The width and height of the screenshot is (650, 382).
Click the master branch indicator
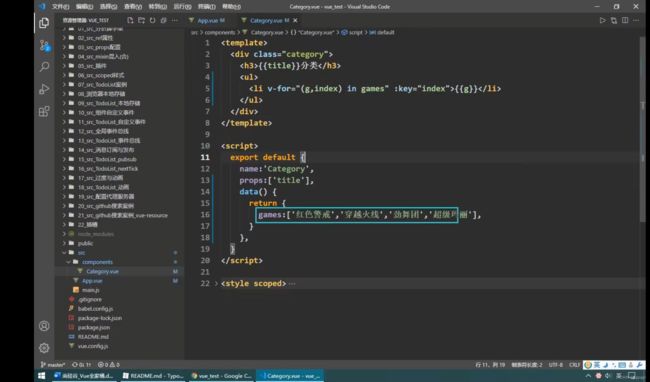[x=53, y=365]
